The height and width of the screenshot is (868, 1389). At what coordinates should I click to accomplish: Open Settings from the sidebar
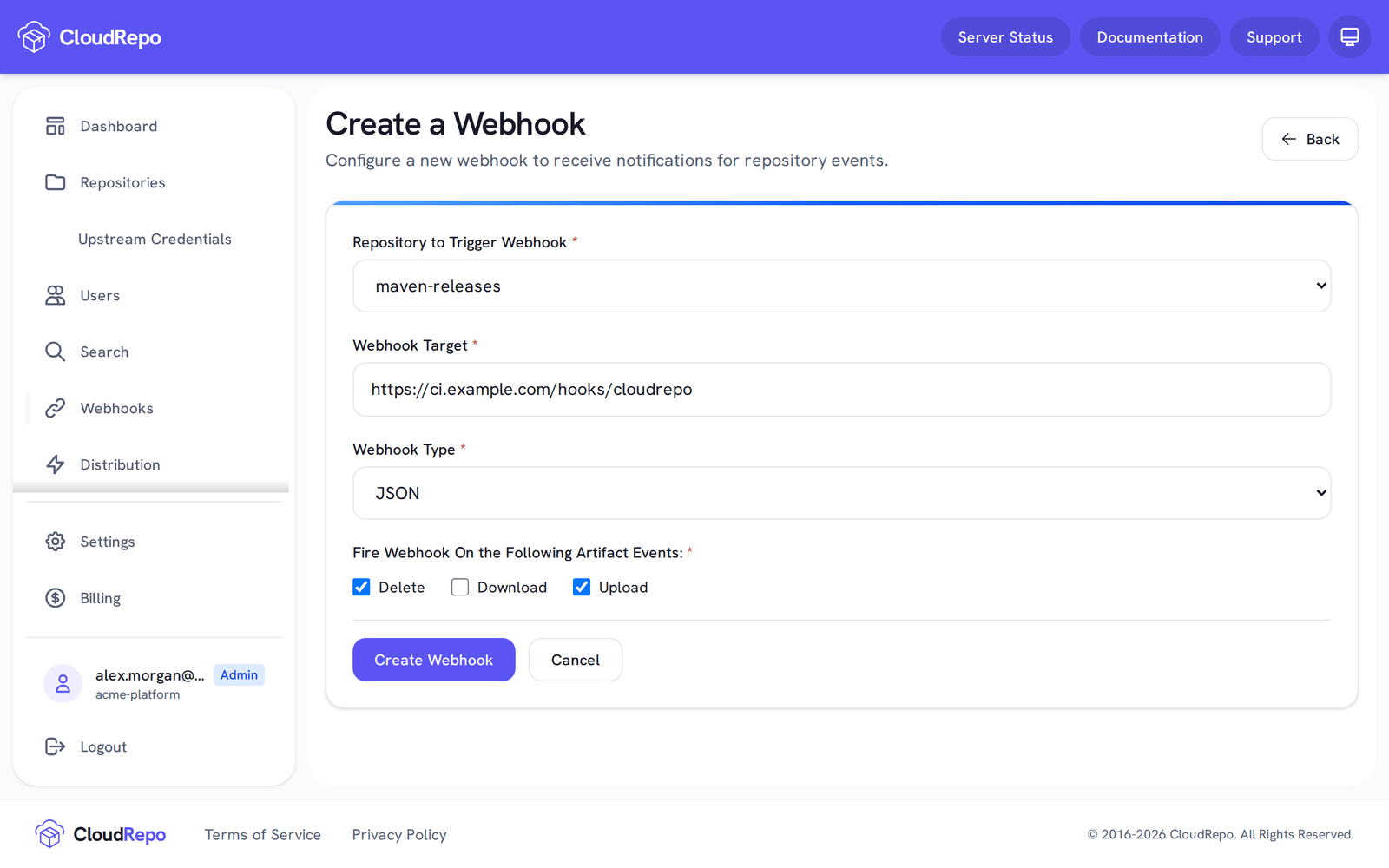pyautogui.click(x=154, y=542)
